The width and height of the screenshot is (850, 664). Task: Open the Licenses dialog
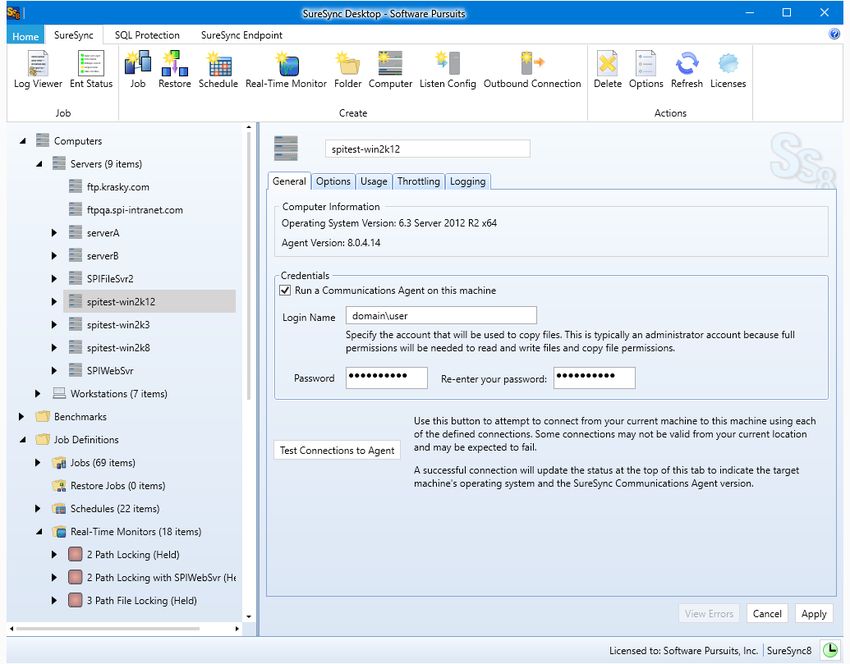[728, 69]
